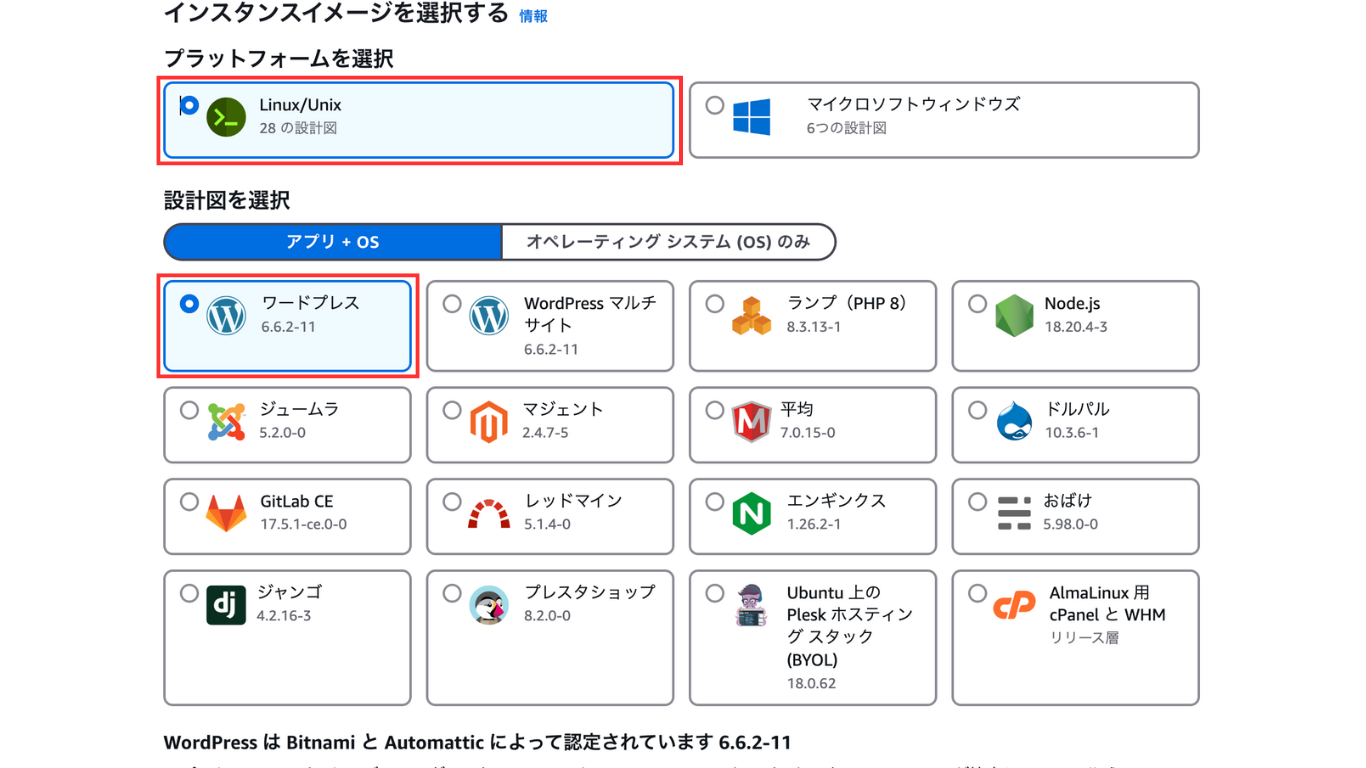The height and width of the screenshot is (768, 1366).
Task: Click the レッドマイン Redmine logo
Action: [x=489, y=514]
